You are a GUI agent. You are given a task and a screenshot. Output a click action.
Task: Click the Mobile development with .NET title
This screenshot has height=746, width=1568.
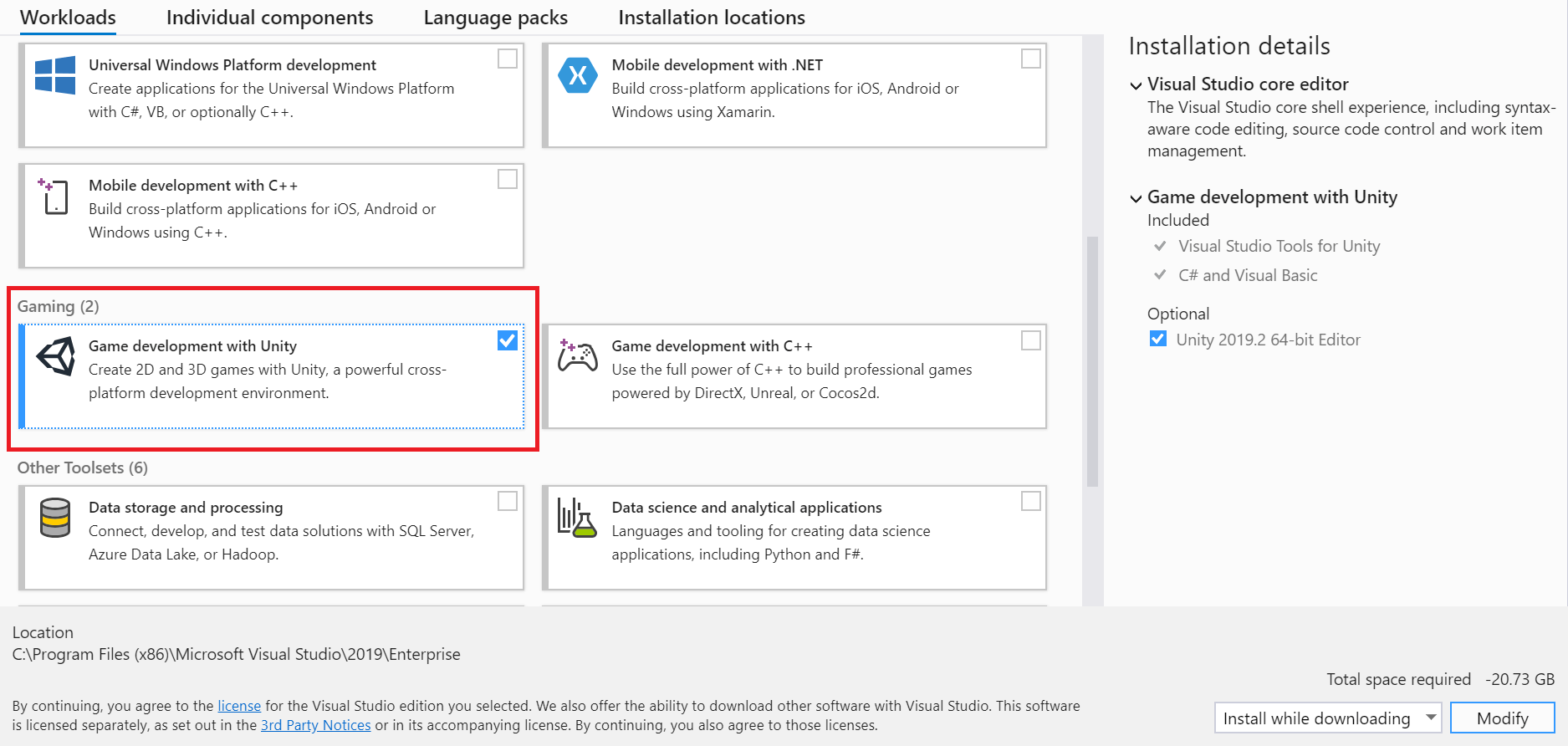718,65
